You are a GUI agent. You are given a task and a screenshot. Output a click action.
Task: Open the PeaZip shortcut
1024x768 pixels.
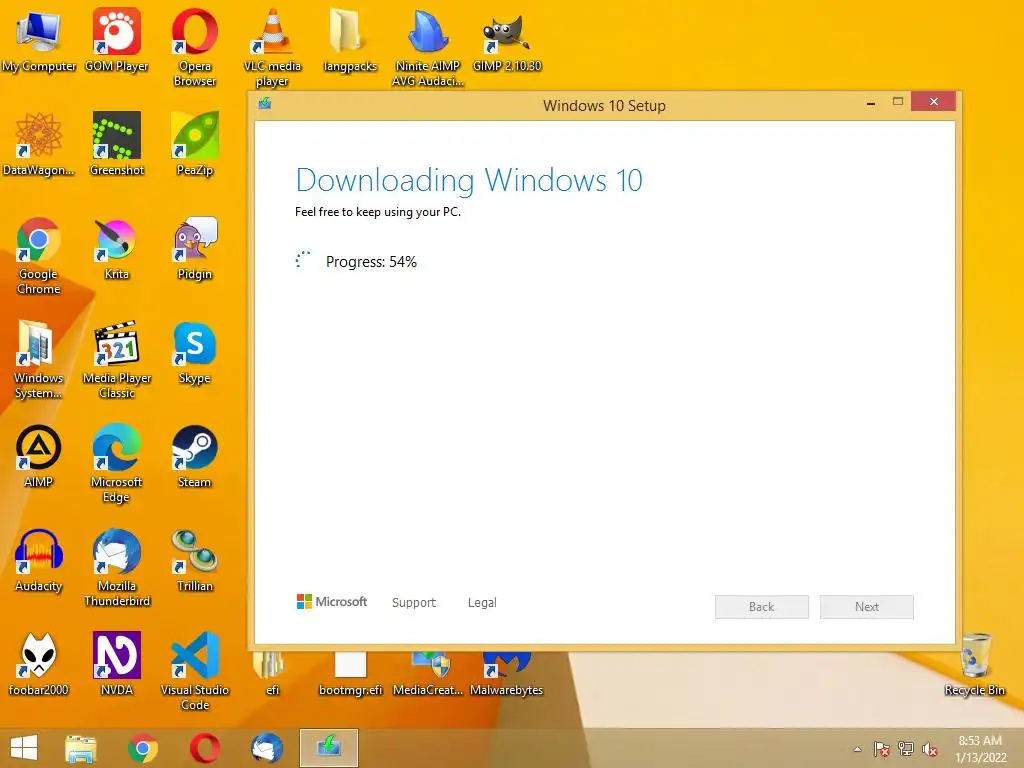coord(195,144)
